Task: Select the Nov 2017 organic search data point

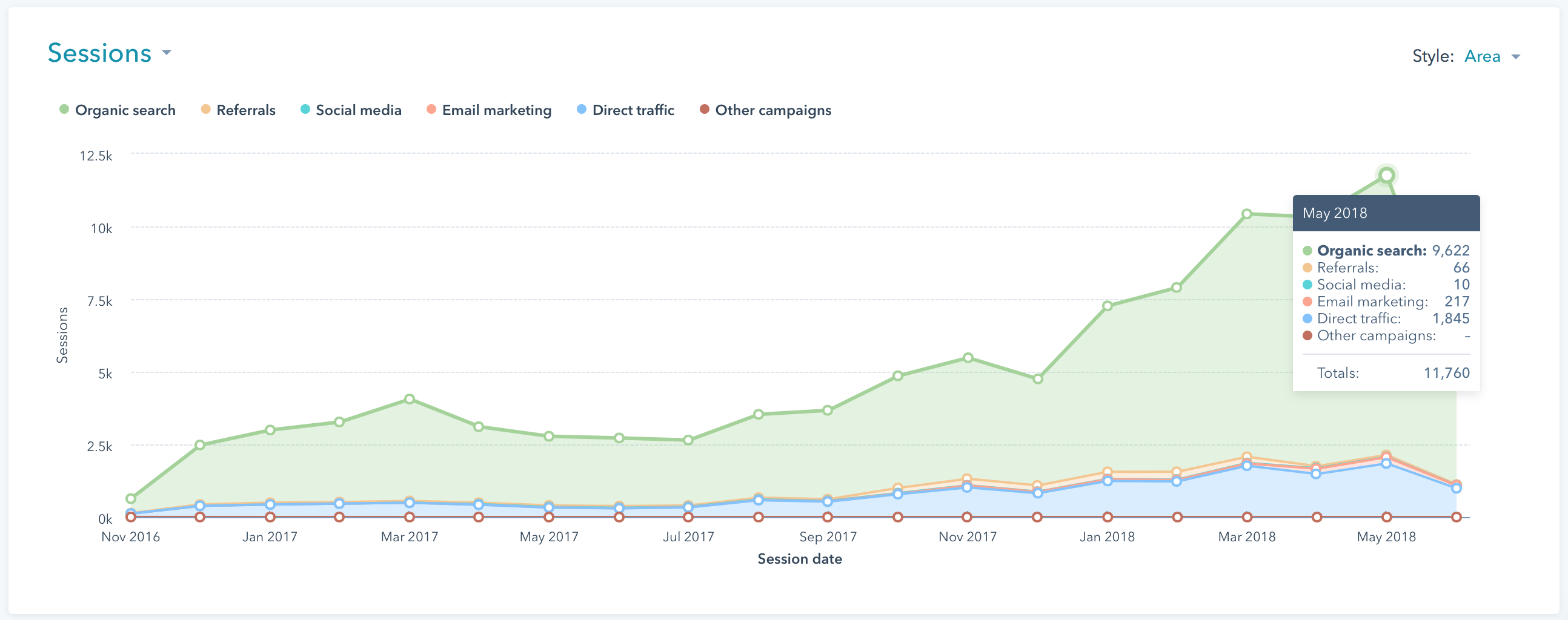Action: (x=968, y=358)
